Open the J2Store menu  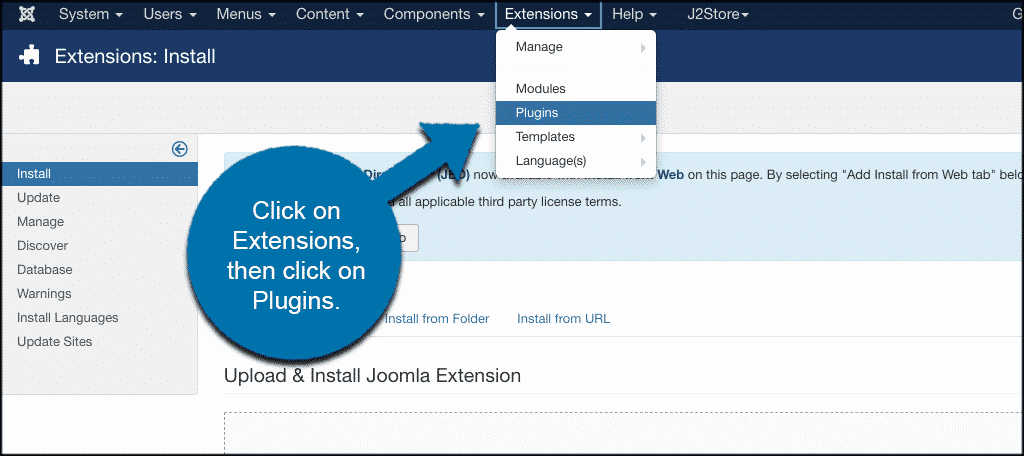[x=718, y=14]
